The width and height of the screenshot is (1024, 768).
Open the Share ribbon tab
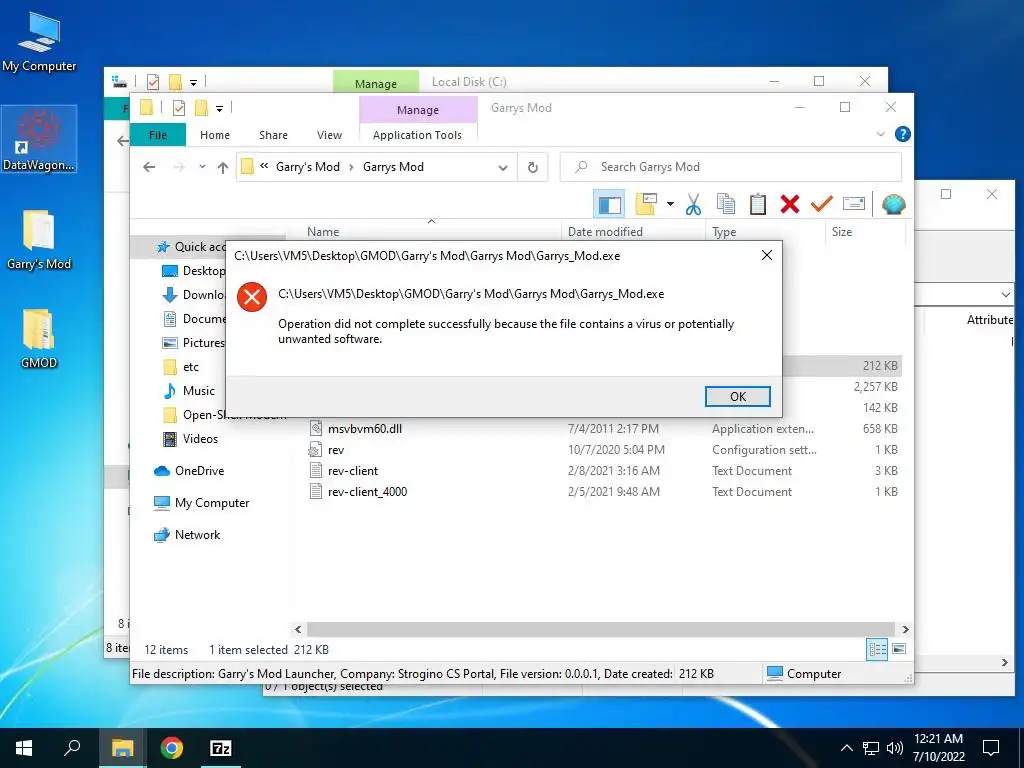(x=273, y=135)
